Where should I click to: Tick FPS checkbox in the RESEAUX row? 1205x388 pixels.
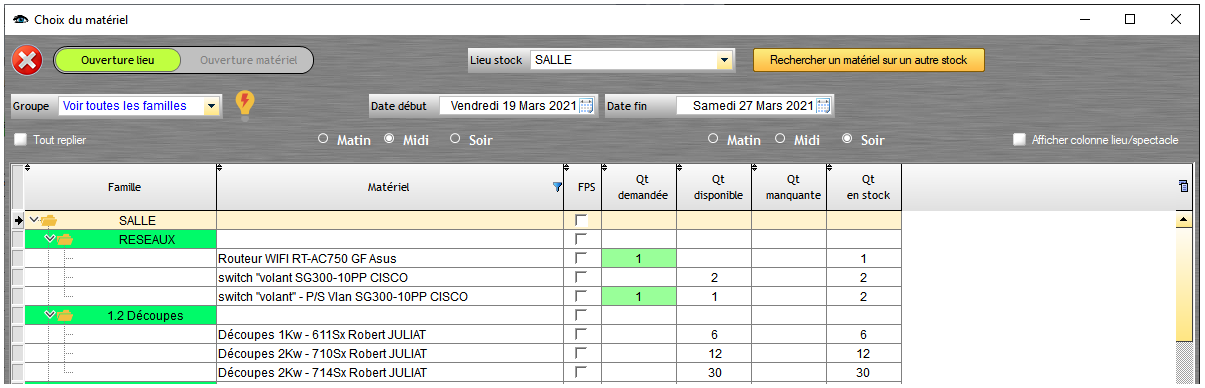pyautogui.click(x=582, y=240)
